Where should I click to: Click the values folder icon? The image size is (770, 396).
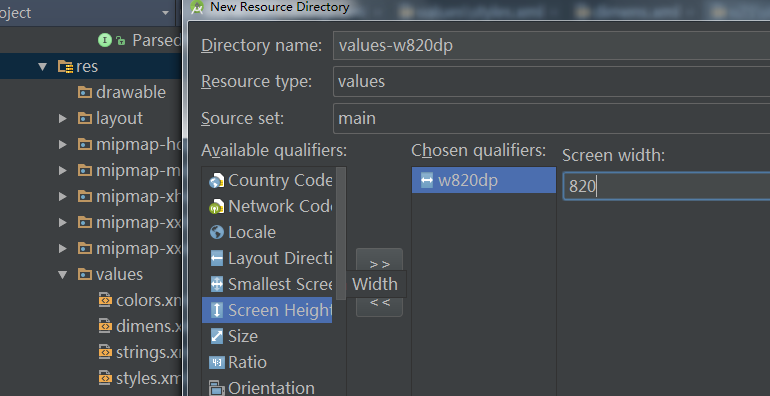coord(85,274)
